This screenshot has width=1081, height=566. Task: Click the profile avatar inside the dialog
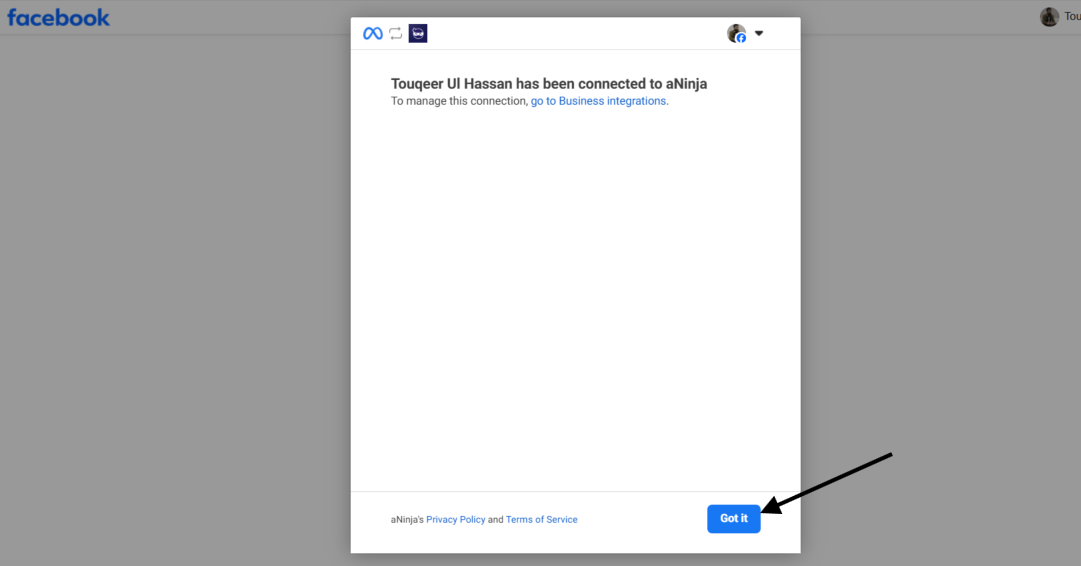(x=735, y=33)
